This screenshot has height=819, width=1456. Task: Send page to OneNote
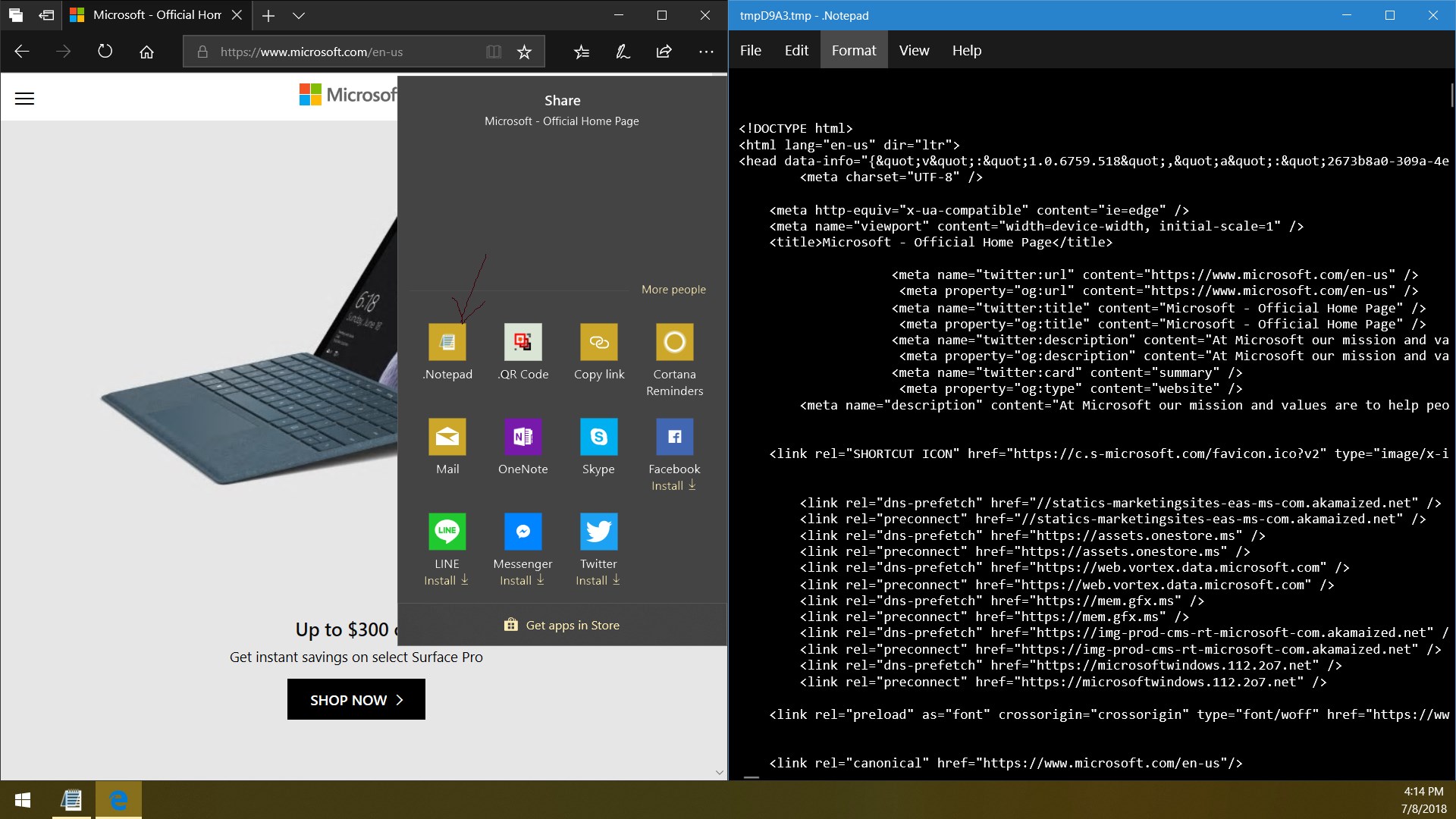pyautogui.click(x=523, y=438)
